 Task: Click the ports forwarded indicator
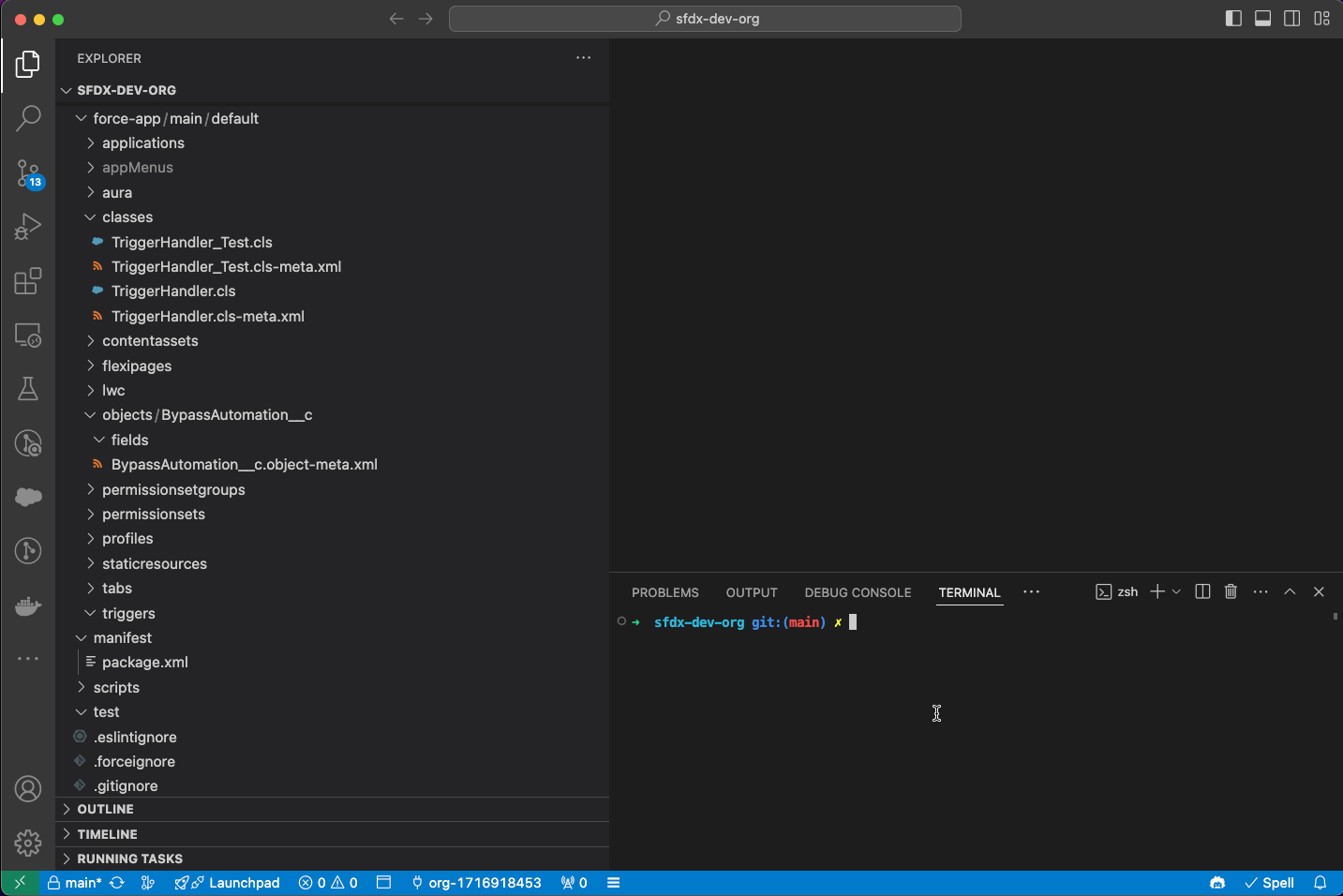point(574,883)
